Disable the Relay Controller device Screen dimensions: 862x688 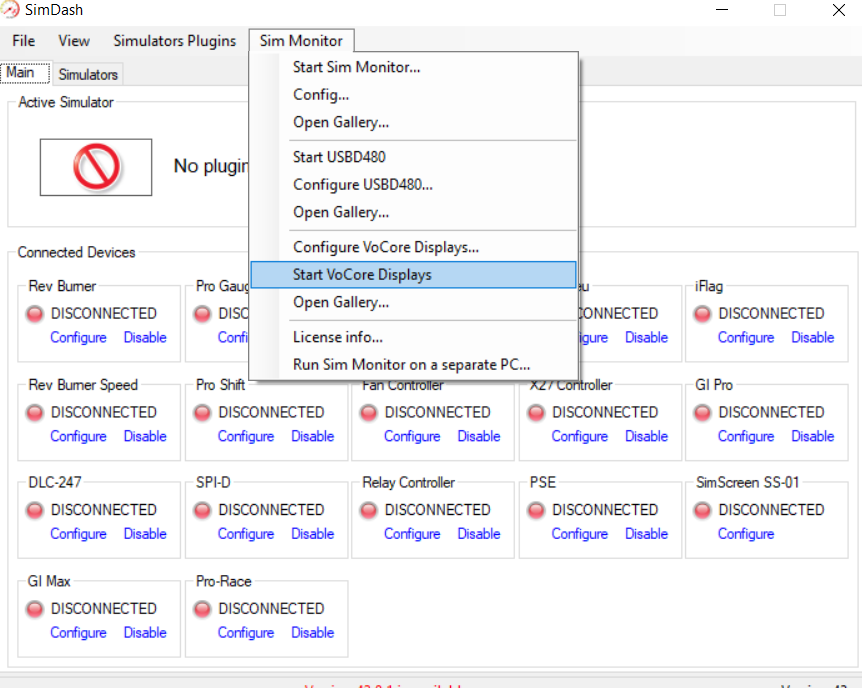click(x=479, y=534)
